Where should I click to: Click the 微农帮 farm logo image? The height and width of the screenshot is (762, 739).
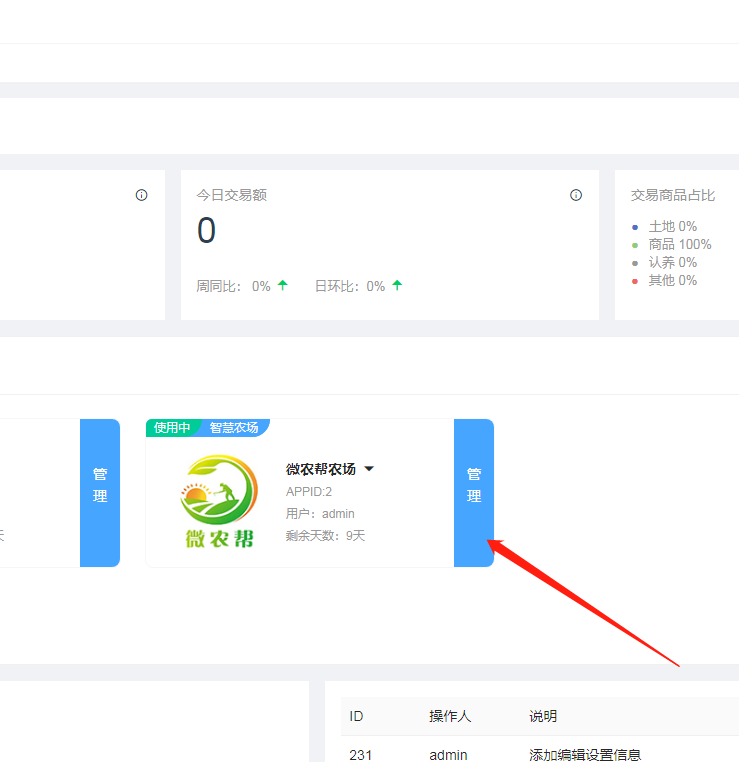tap(219, 501)
